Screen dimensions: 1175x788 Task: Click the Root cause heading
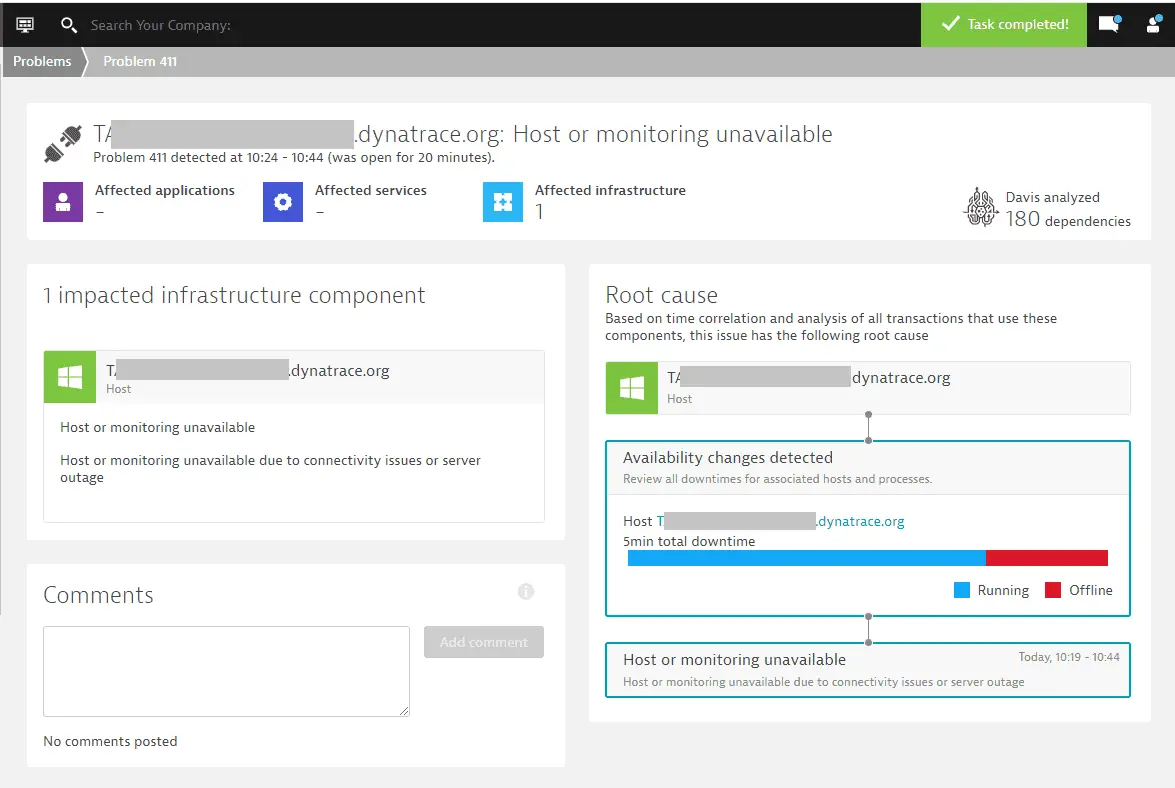(x=661, y=295)
